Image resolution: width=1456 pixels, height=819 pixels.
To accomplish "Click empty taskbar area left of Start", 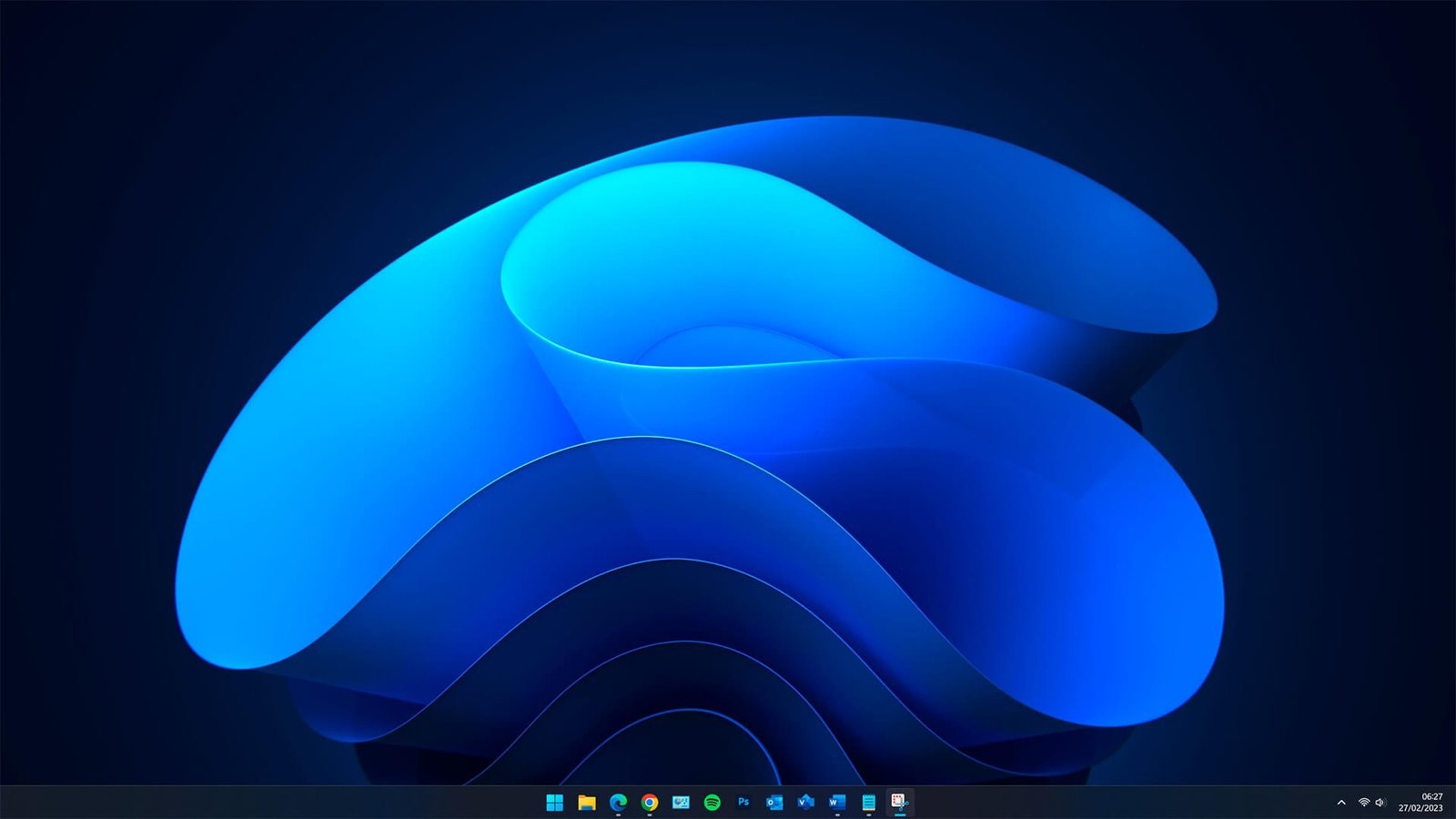I will point(273,803).
